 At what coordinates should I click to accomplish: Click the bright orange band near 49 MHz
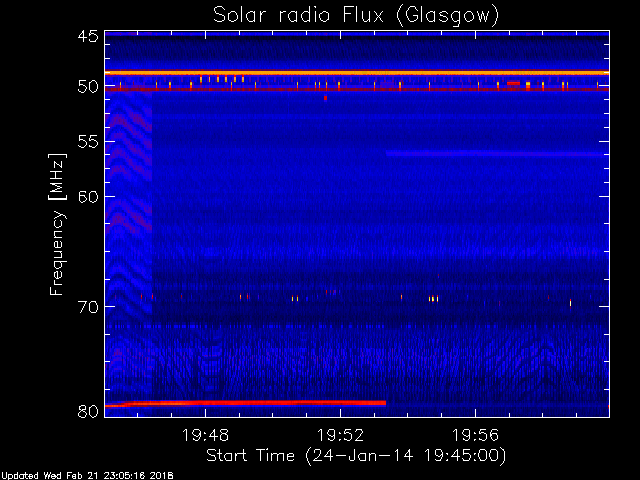coord(357,73)
